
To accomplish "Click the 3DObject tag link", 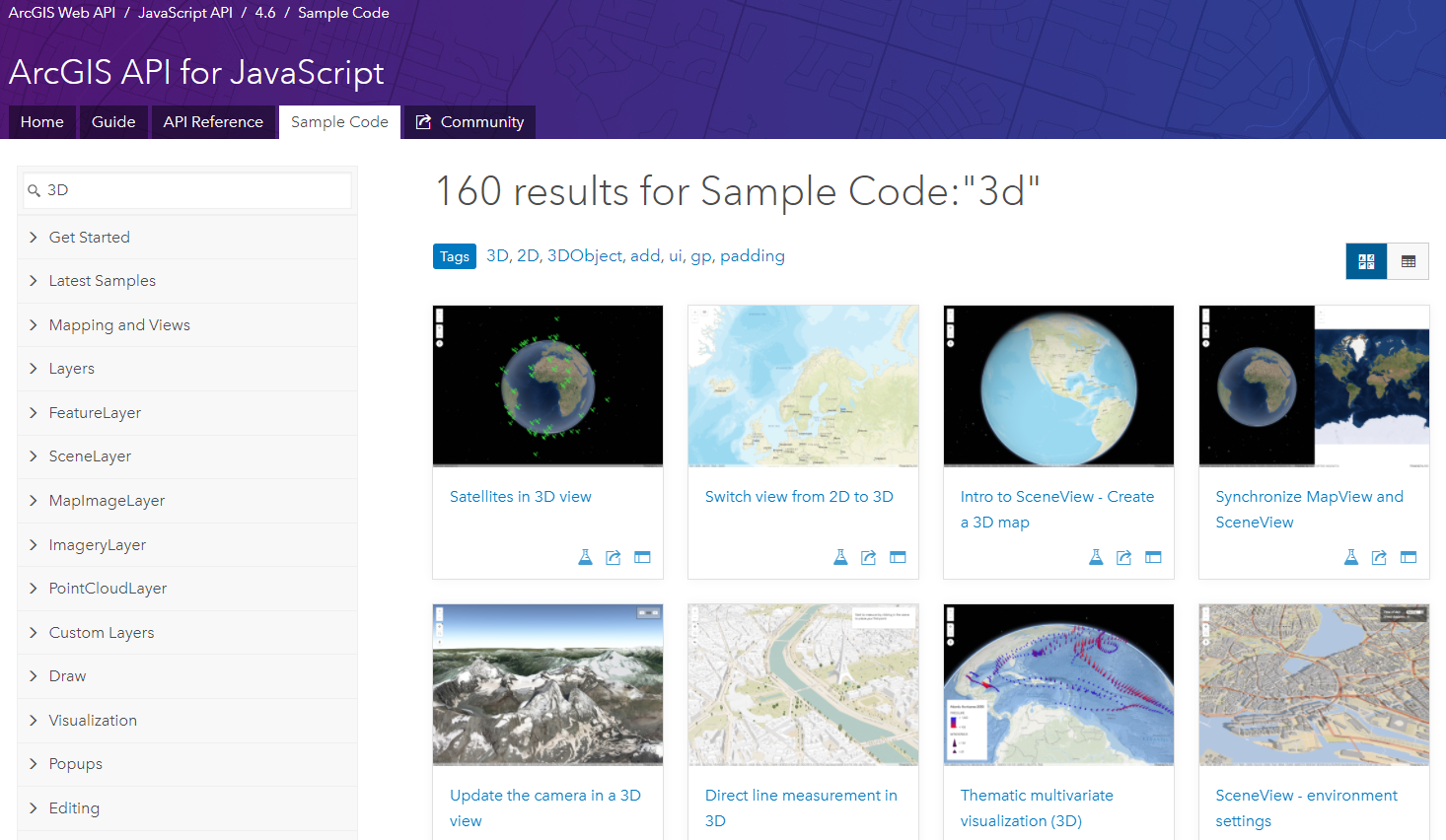I will (x=585, y=256).
